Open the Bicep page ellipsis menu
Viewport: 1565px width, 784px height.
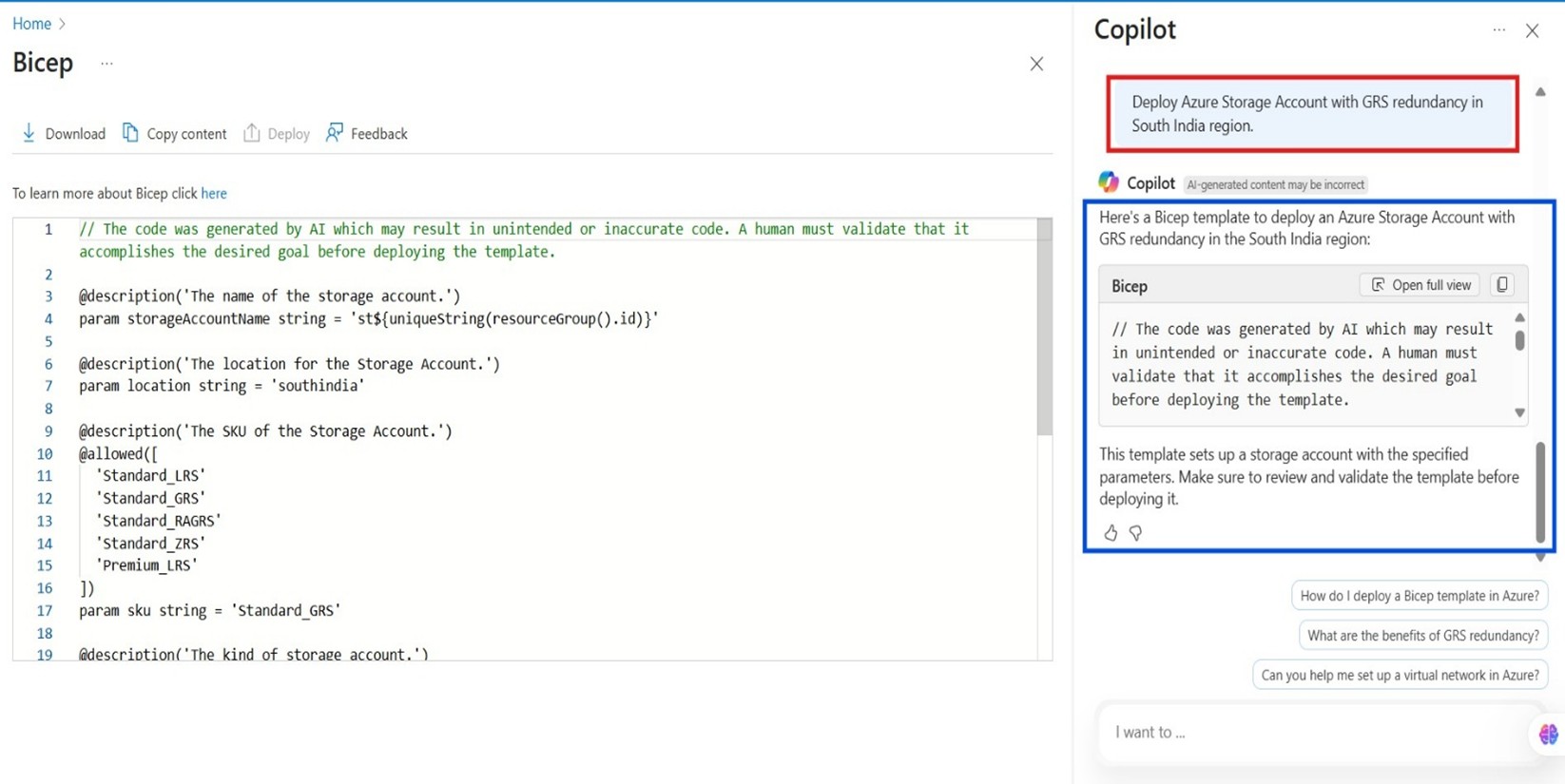[106, 64]
